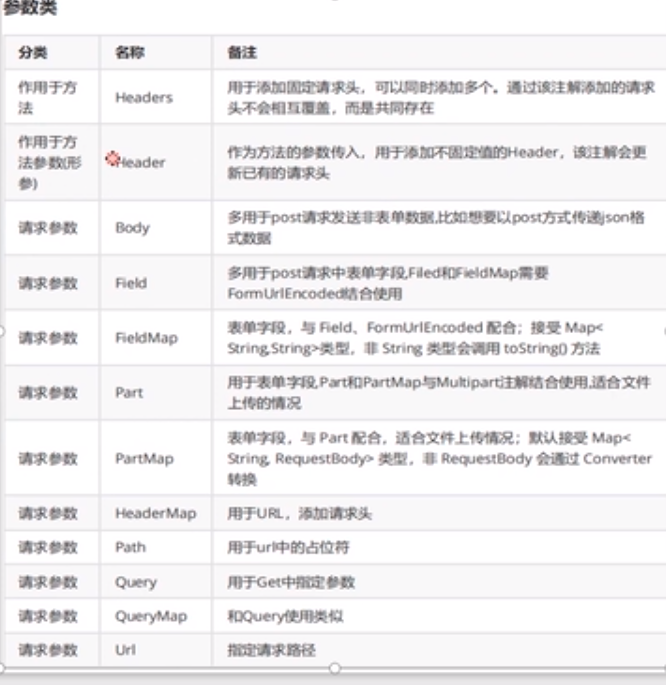Click the Field description mentioning FormUrlEncoded

388,283
